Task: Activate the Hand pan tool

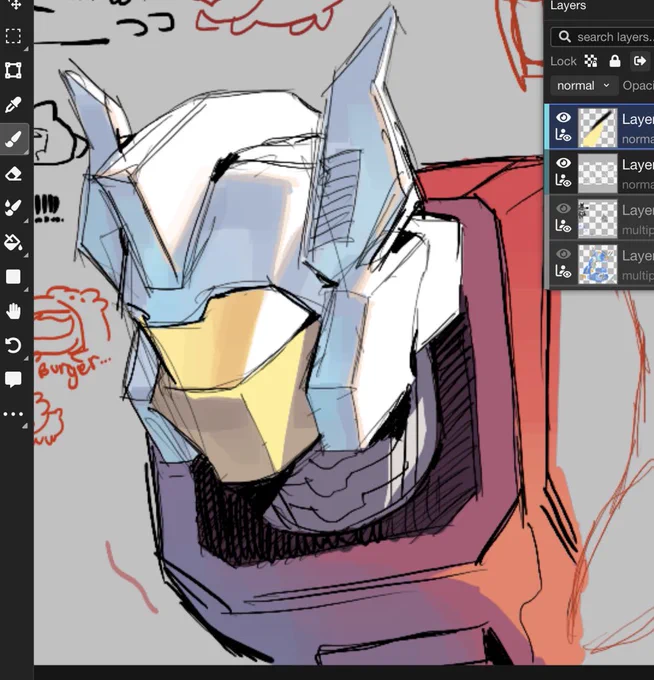Action: pos(13,311)
